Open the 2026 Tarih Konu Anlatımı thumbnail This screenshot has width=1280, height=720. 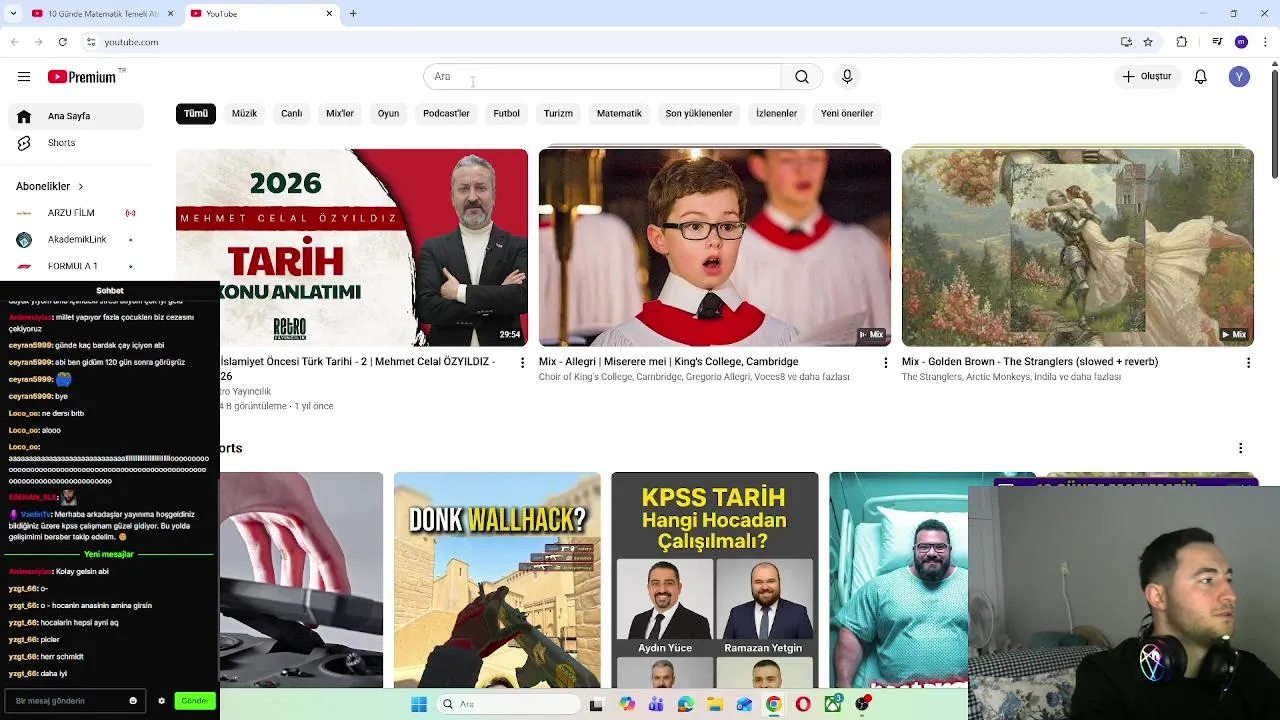click(x=352, y=247)
